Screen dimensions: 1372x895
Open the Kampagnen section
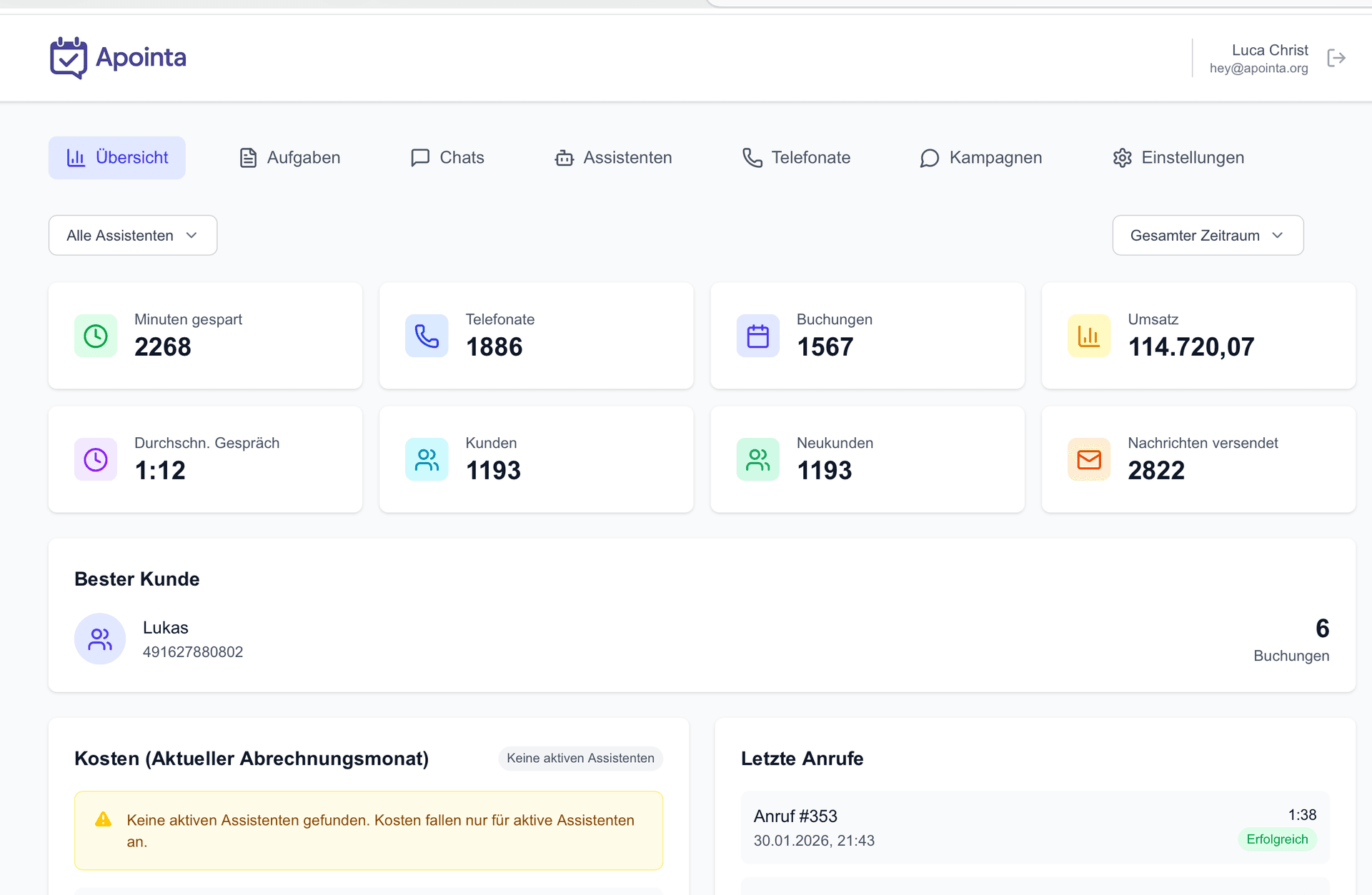[x=980, y=158]
